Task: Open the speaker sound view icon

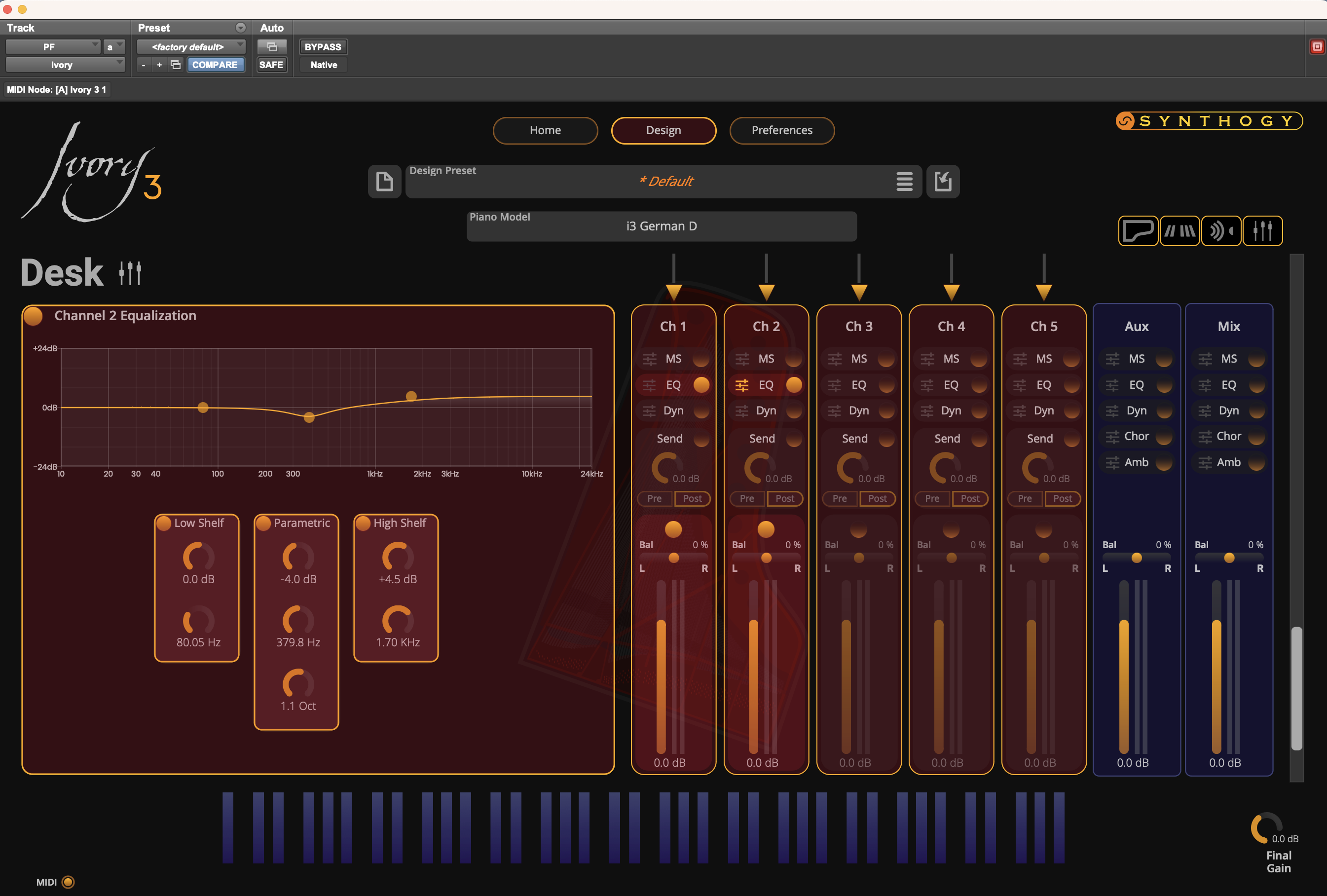Action: click(1221, 231)
